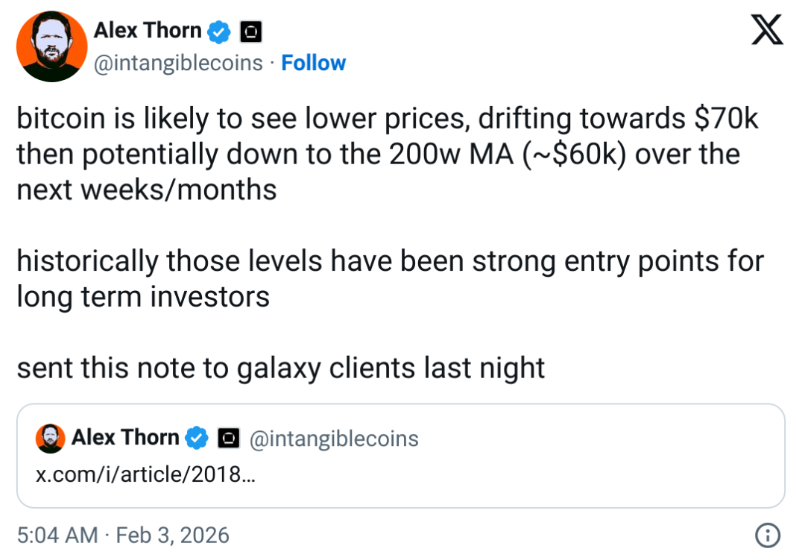Click the verified badge inside the quoted post
This screenshot has height=558, width=799.
(x=198, y=438)
